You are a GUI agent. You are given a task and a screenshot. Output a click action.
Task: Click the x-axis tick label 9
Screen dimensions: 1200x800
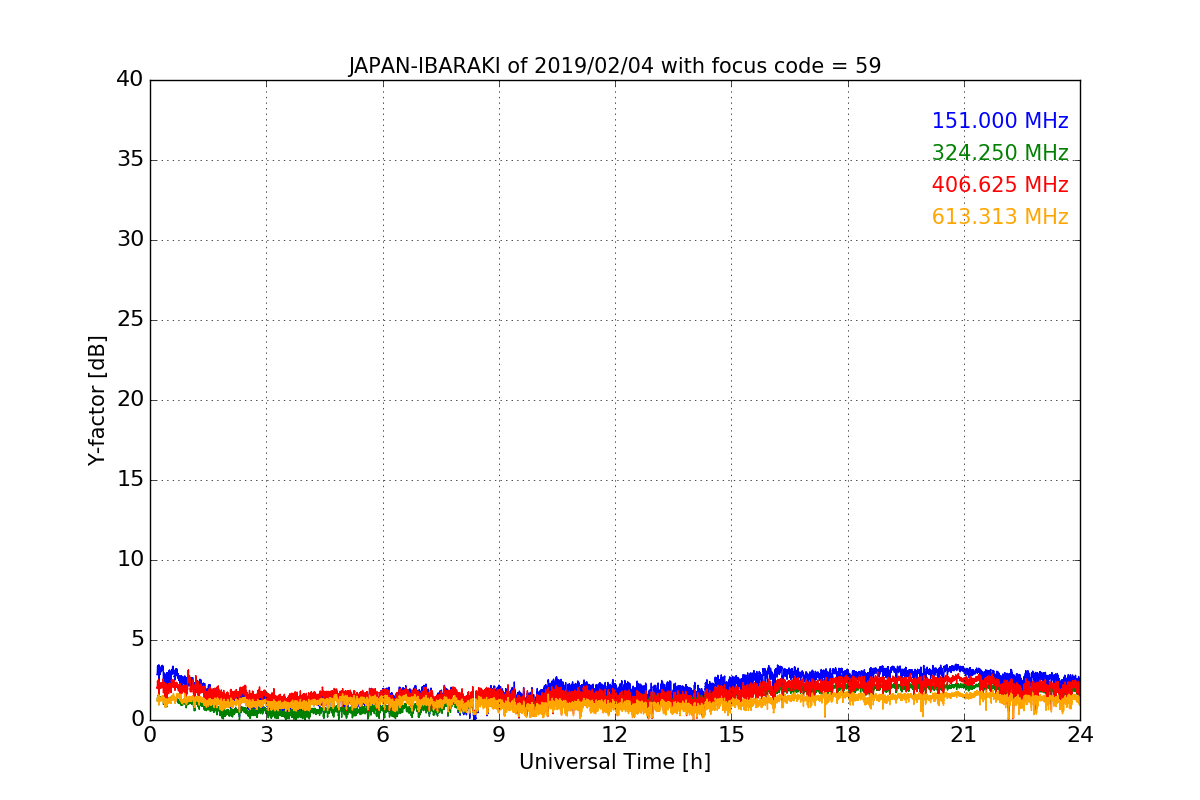coord(499,735)
